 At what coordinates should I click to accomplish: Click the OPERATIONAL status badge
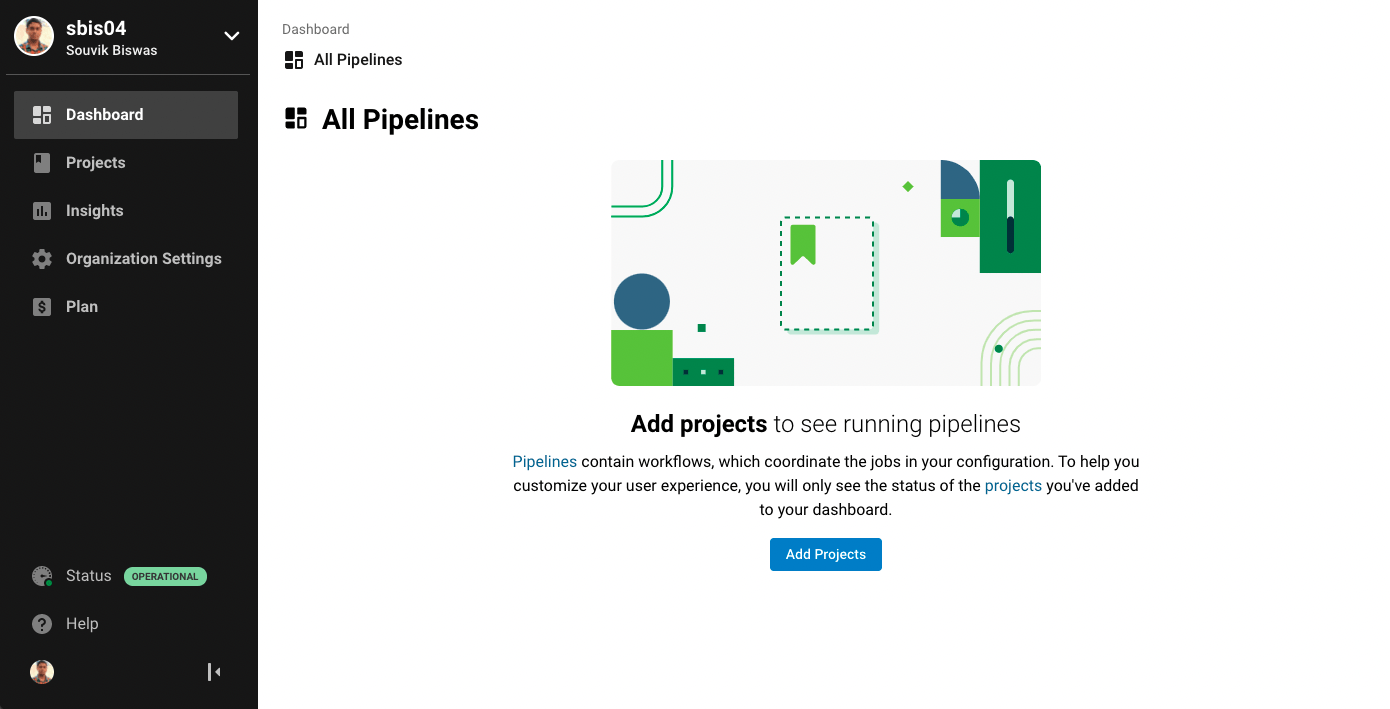(165, 577)
